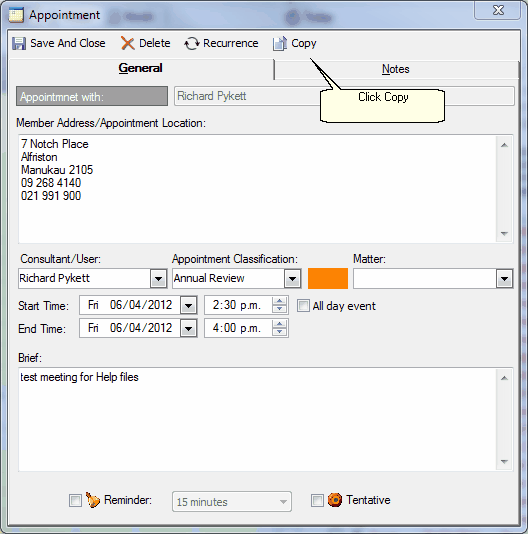Screen dimensions: 528x534
Task: Click the red Delete X icon
Action: (x=127, y=44)
